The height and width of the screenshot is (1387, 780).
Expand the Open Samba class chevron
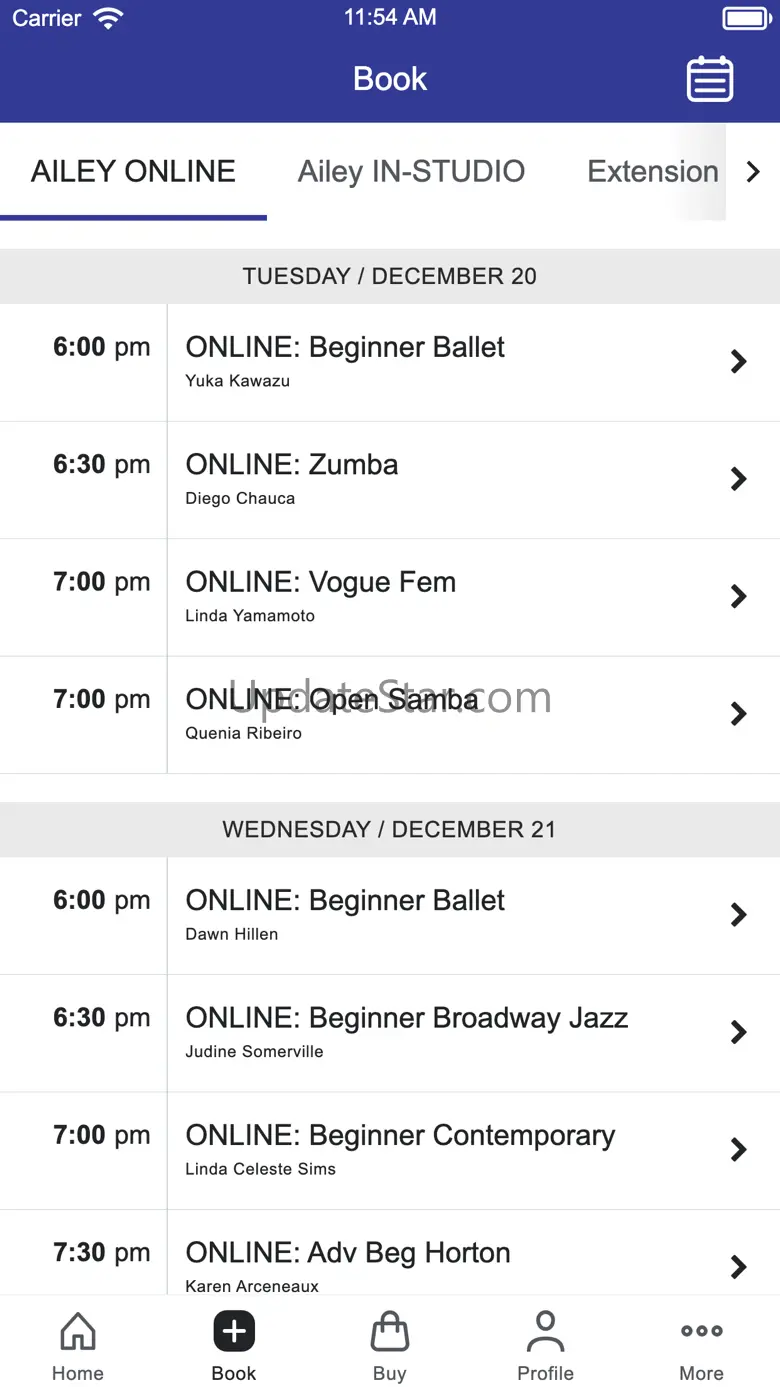click(739, 714)
